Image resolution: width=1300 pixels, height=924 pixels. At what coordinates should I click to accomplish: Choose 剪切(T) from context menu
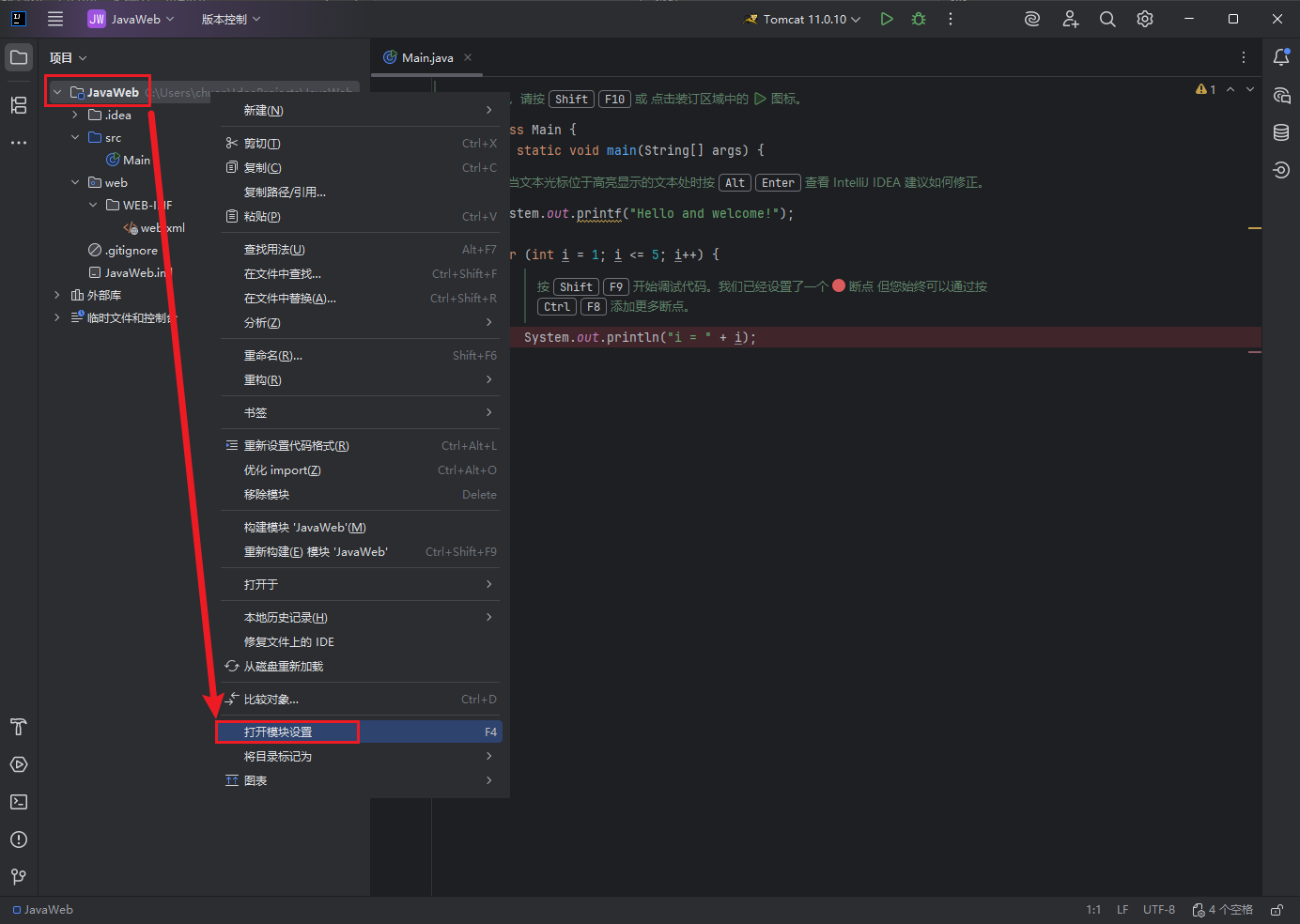point(362,143)
